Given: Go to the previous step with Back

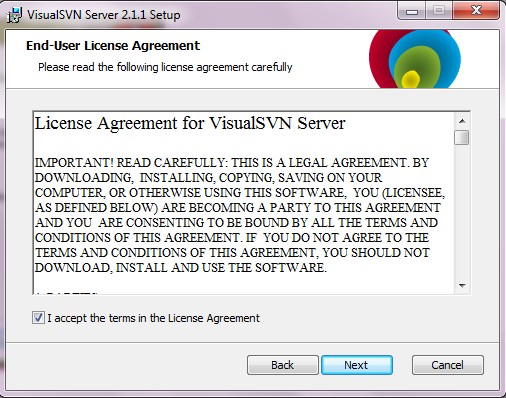Looking at the screenshot, I should [x=283, y=365].
